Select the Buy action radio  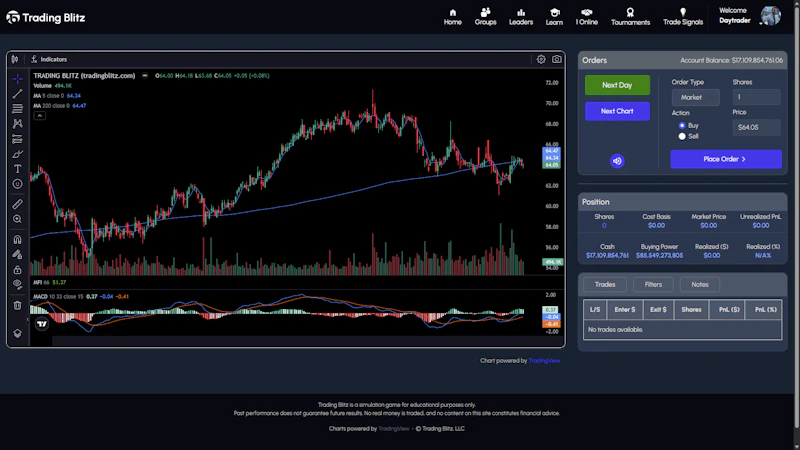(682, 126)
